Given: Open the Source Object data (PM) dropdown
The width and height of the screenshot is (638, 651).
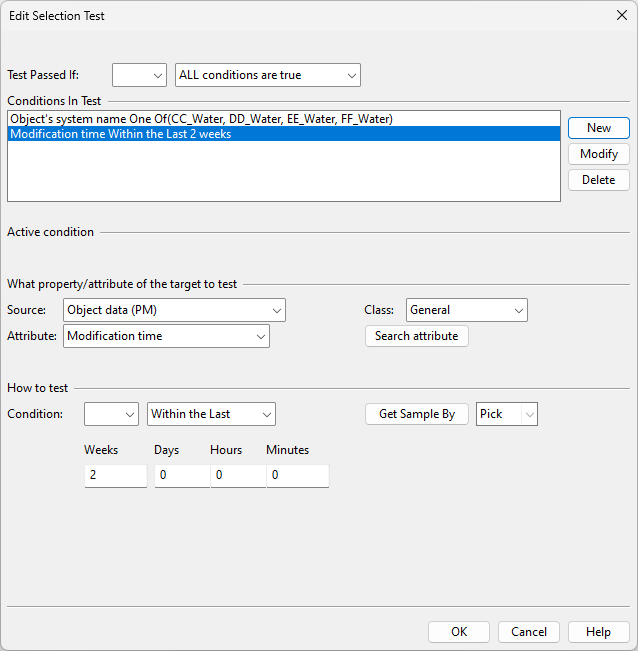Looking at the screenshot, I should pyautogui.click(x=174, y=310).
